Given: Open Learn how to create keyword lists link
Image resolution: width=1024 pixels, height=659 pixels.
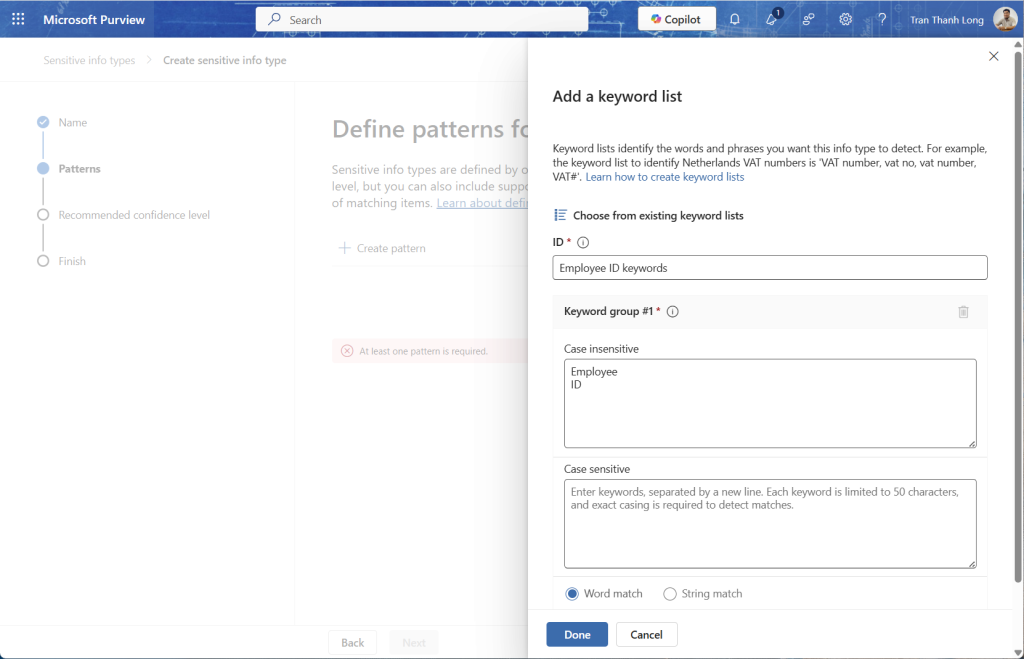Looking at the screenshot, I should (664, 177).
